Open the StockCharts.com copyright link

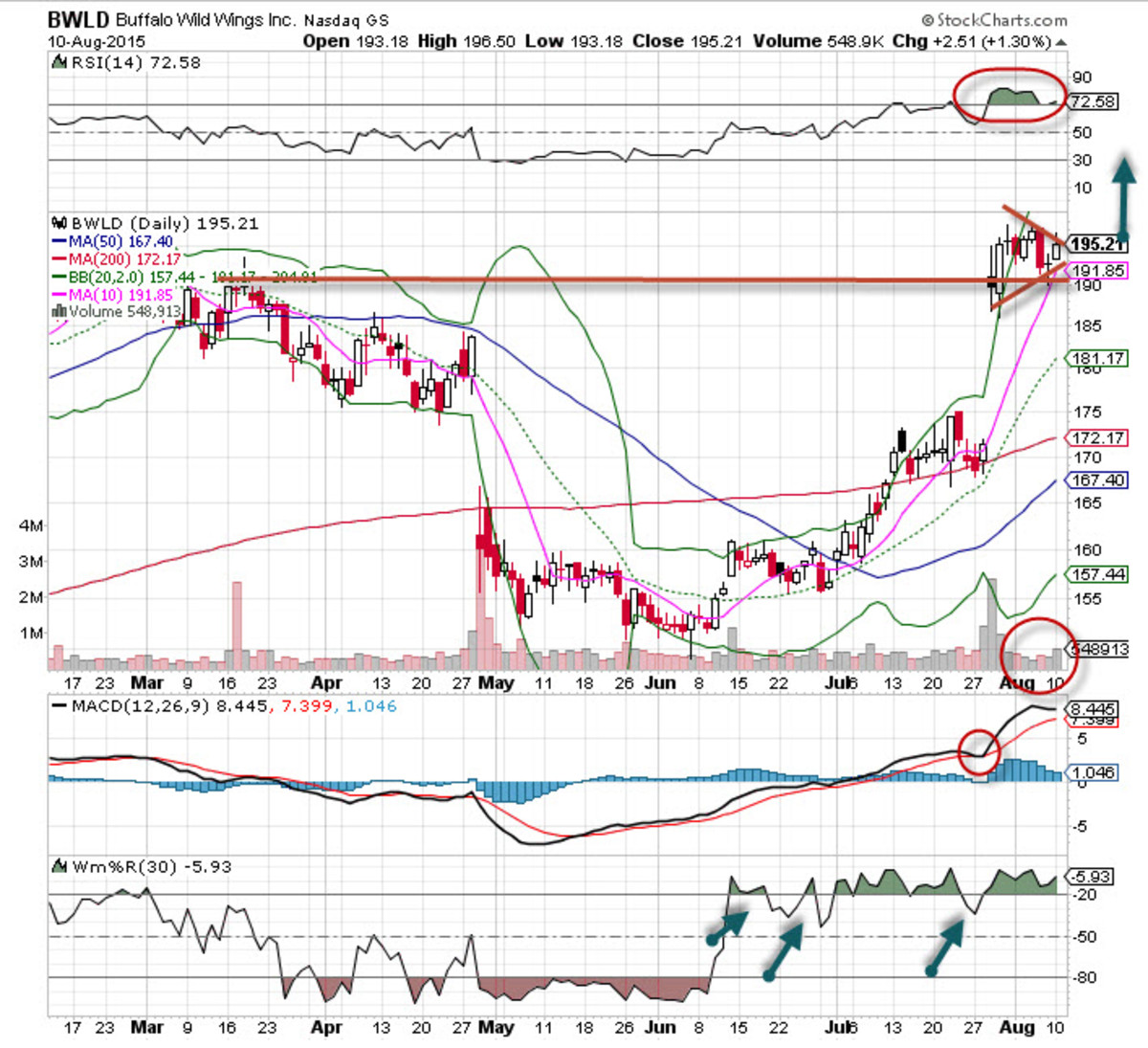pyautogui.click(x=995, y=20)
